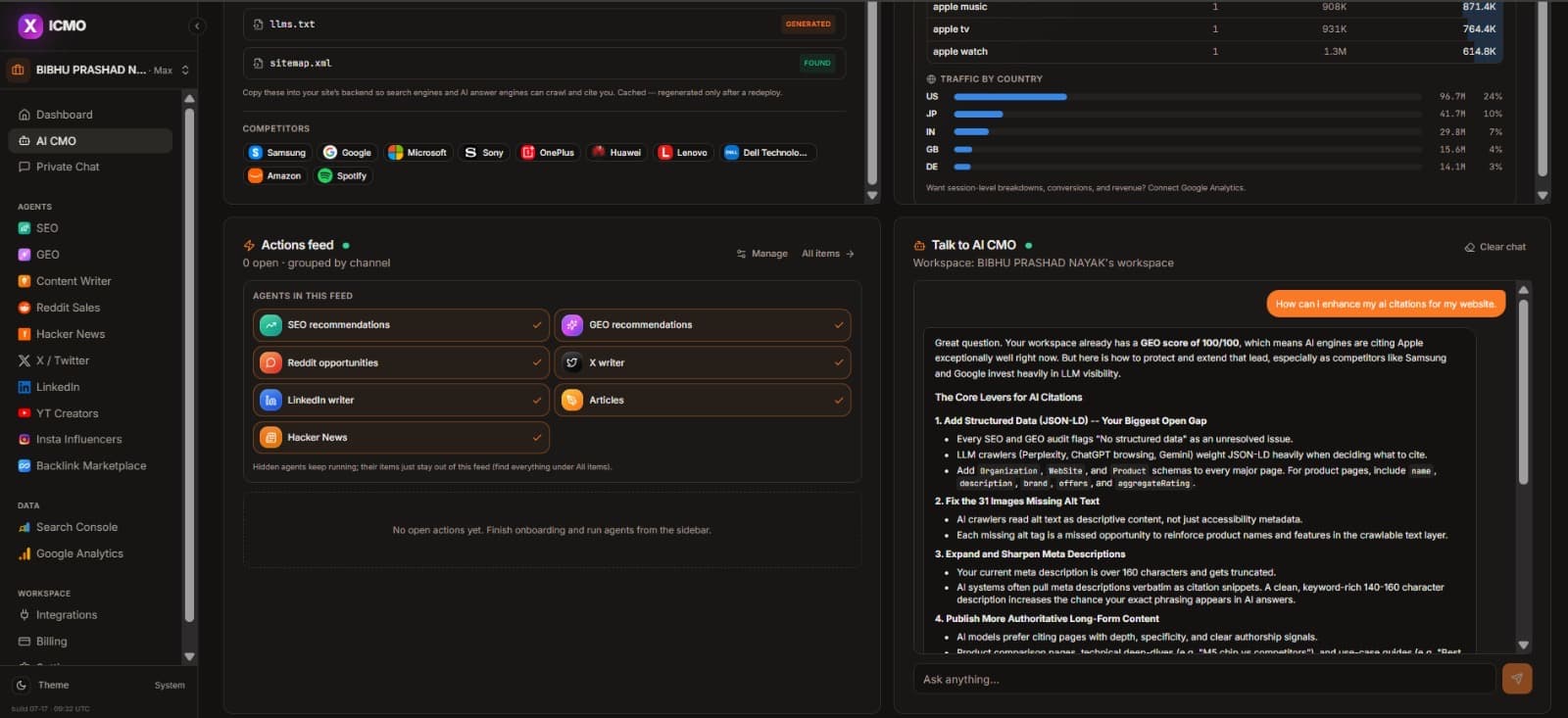Click the apple watch keyword row
1568x718 pixels.
[1215, 52]
